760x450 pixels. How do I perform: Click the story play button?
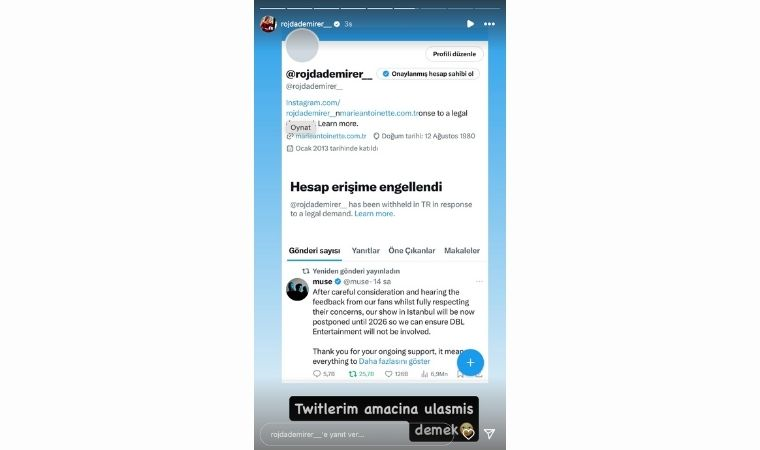pyautogui.click(x=470, y=24)
